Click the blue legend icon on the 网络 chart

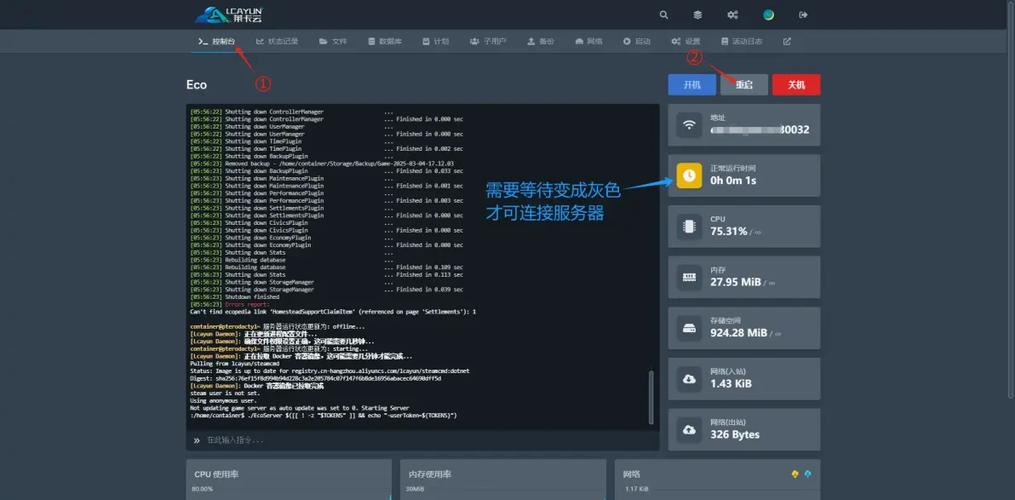pos(808,474)
